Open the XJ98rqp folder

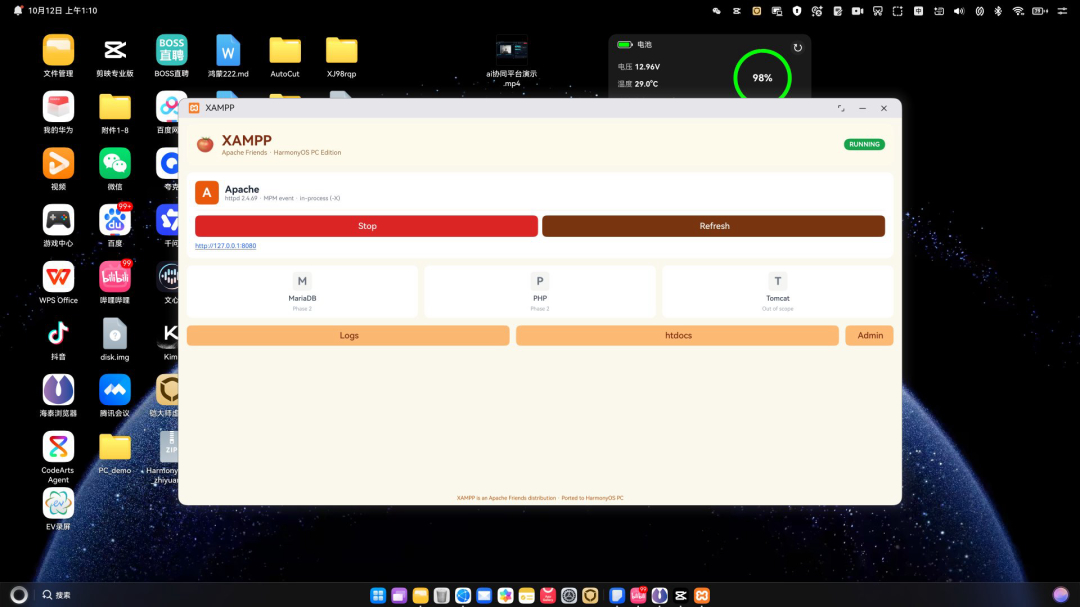click(342, 56)
